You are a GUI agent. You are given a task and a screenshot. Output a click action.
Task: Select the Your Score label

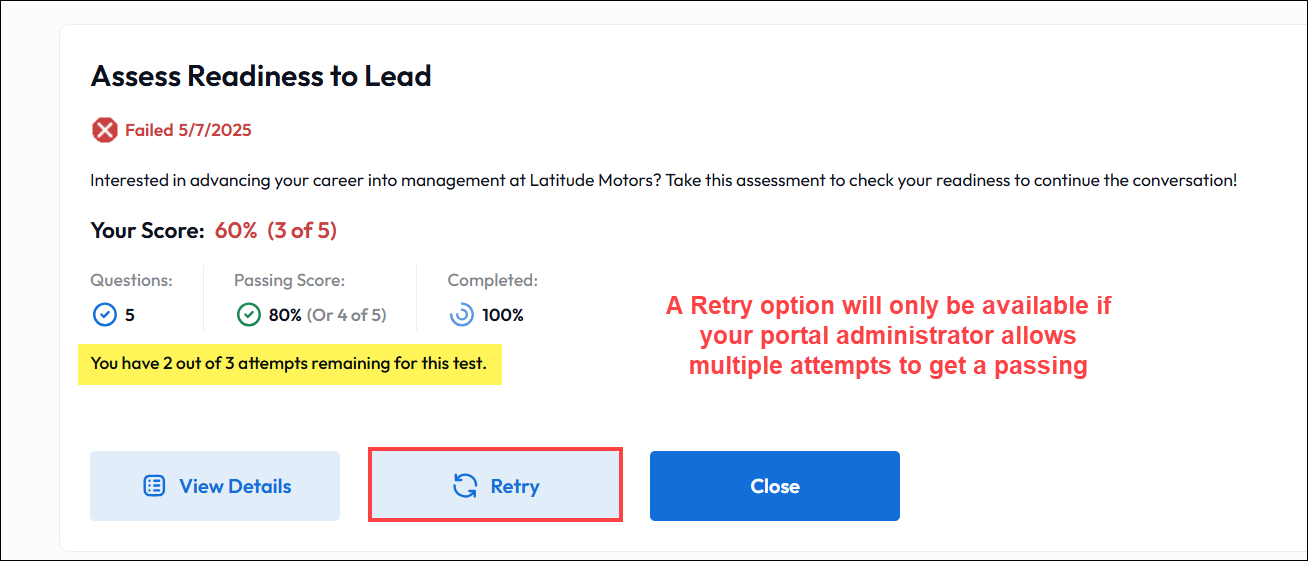pyautogui.click(x=147, y=231)
